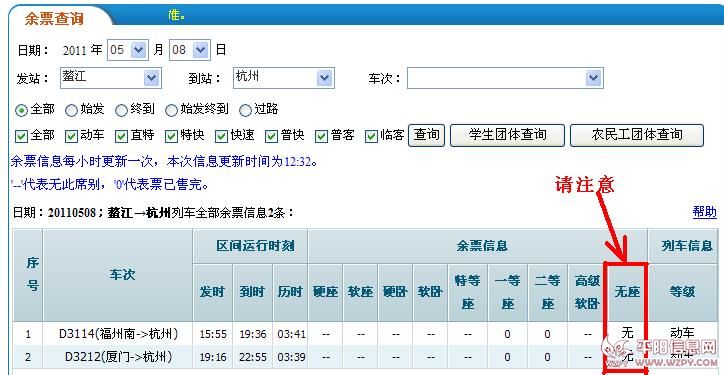The height and width of the screenshot is (375, 724).
Task: Click the 无座 column header
Action: [x=627, y=292]
